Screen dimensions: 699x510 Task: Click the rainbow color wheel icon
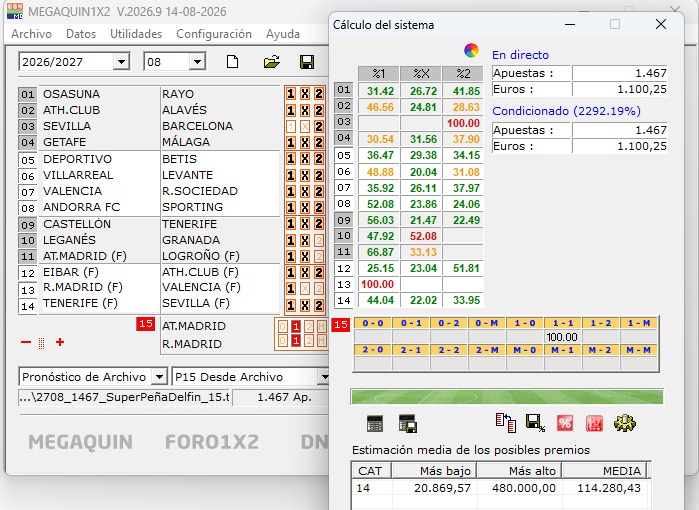[x=471, y=50]
